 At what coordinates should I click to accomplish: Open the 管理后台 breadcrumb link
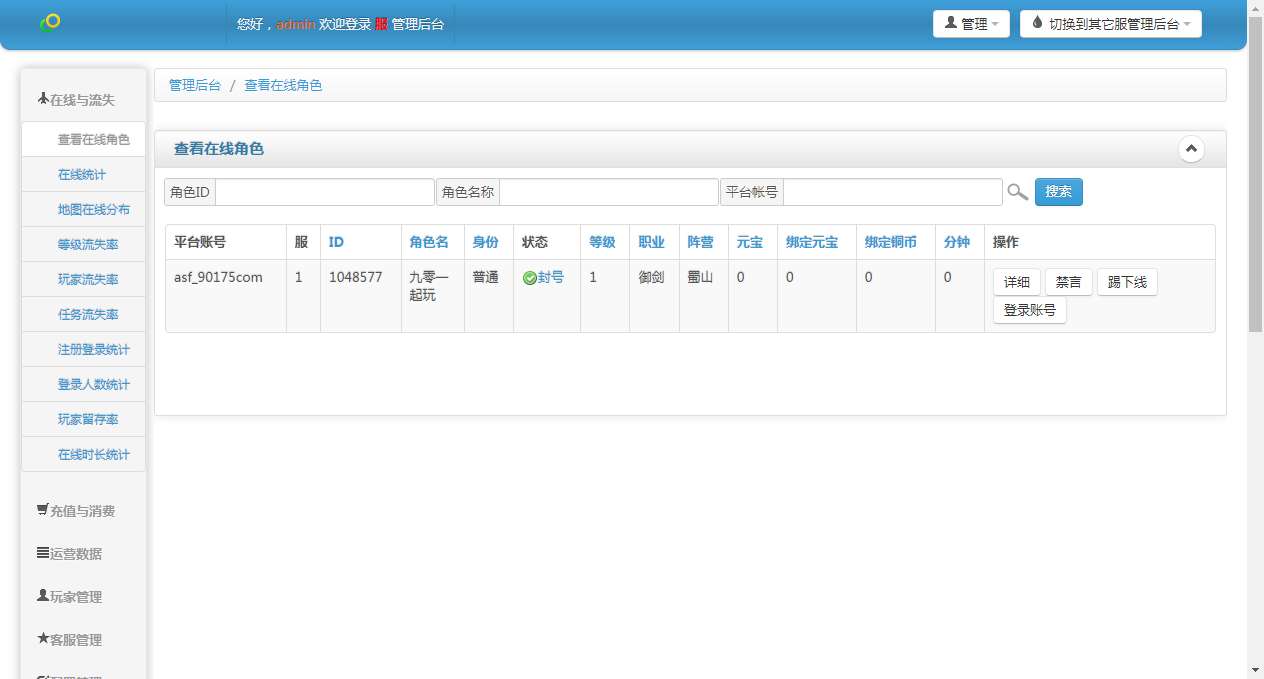pyautogui.click(x=195, y=85)
